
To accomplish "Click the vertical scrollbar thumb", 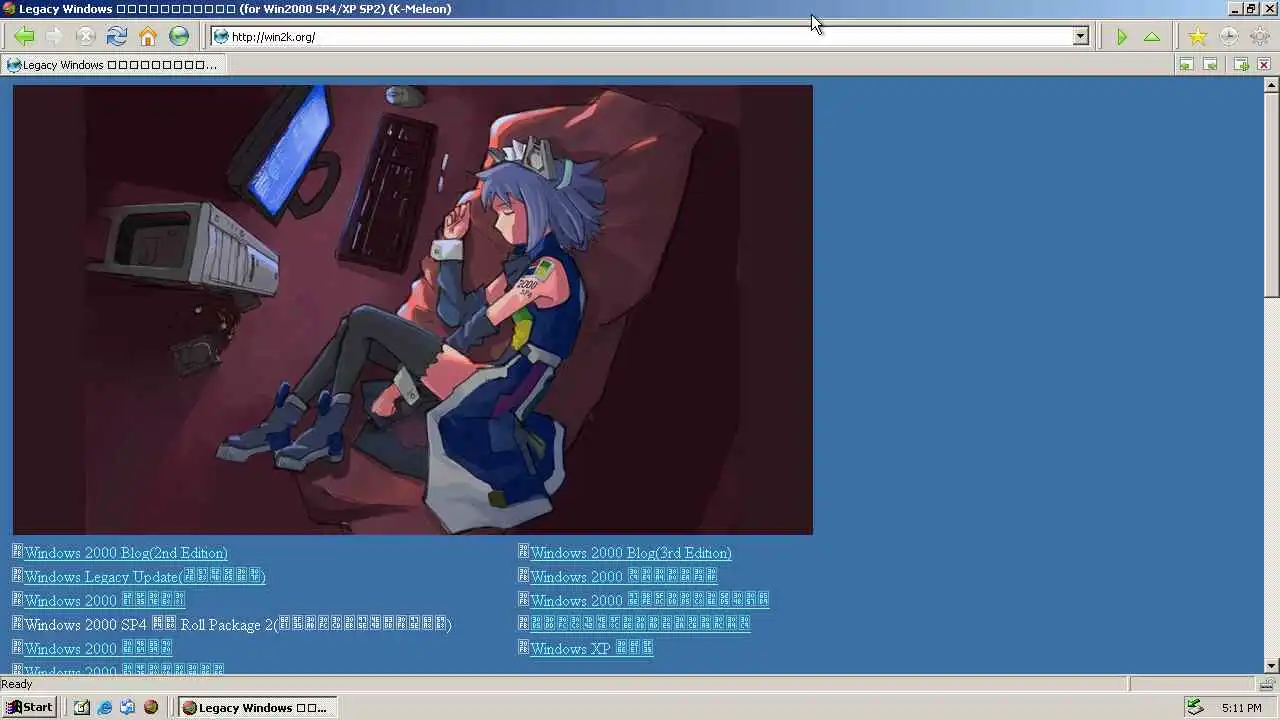I will (x=1272, y=195).
